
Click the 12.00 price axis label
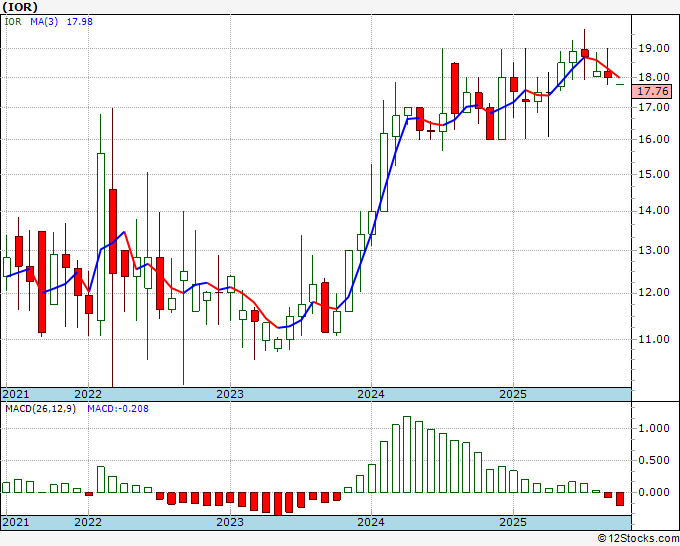tap(654, 293)
